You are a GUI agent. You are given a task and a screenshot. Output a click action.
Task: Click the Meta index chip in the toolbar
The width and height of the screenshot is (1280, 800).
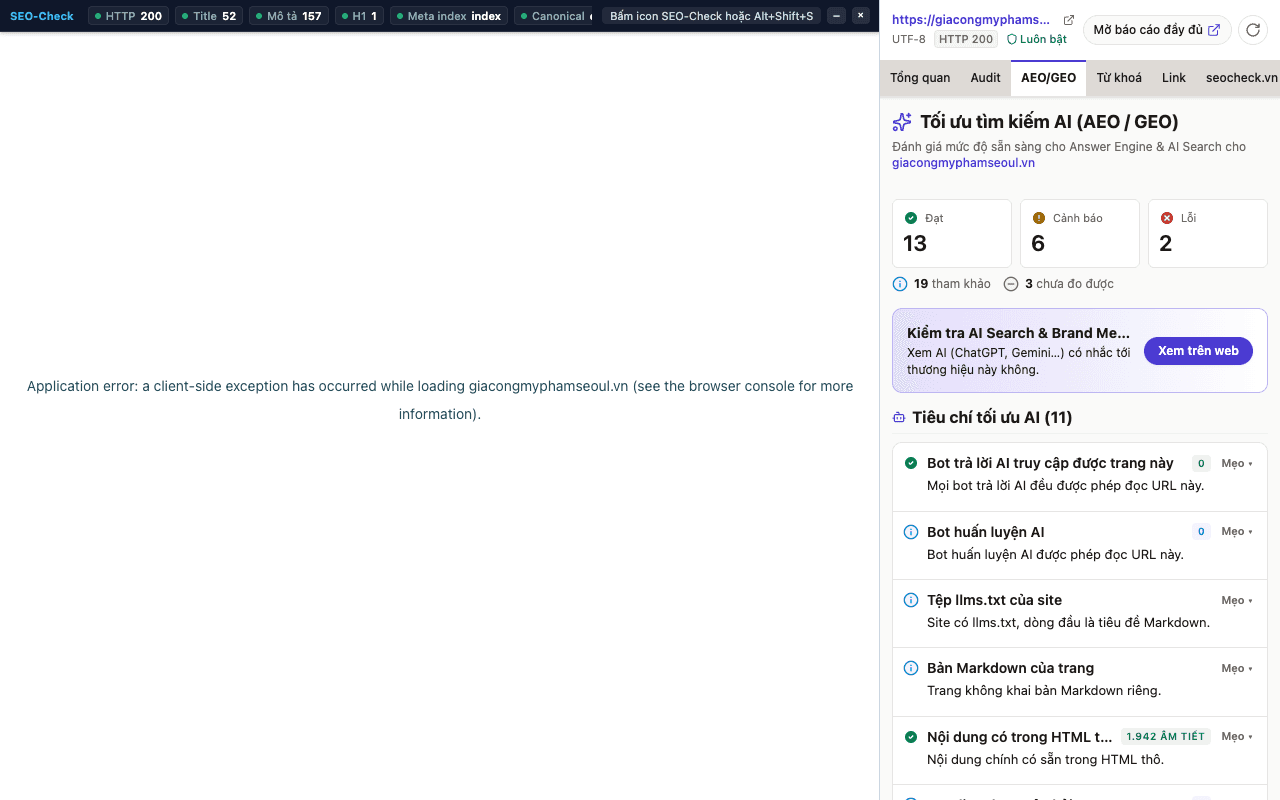(449, 16)
